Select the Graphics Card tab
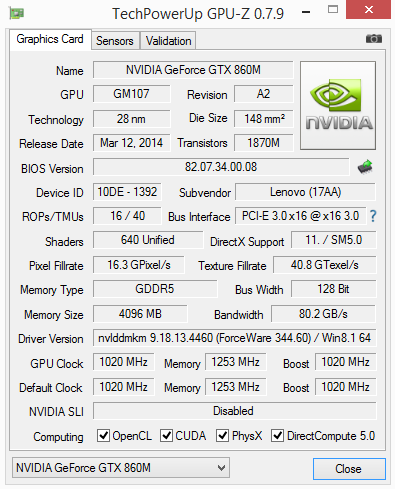The width and height of the screenshot is (395, 489). (x=50, y=39)
